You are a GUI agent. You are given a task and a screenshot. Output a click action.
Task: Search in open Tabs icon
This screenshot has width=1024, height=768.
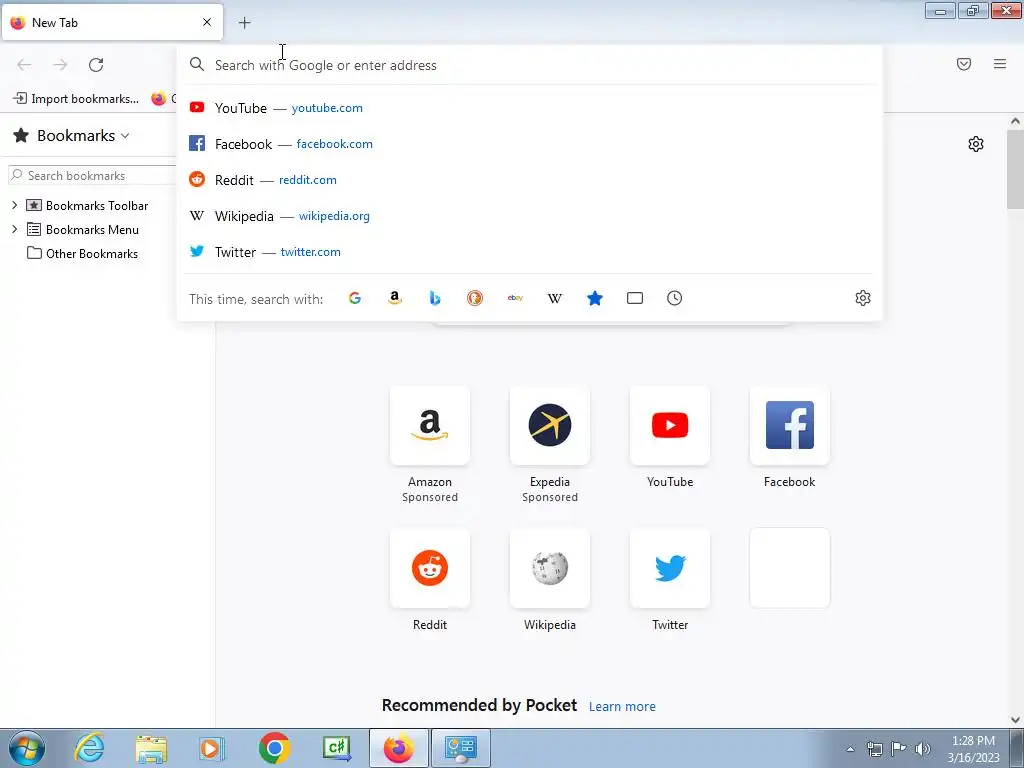click(x=635, y=298)
